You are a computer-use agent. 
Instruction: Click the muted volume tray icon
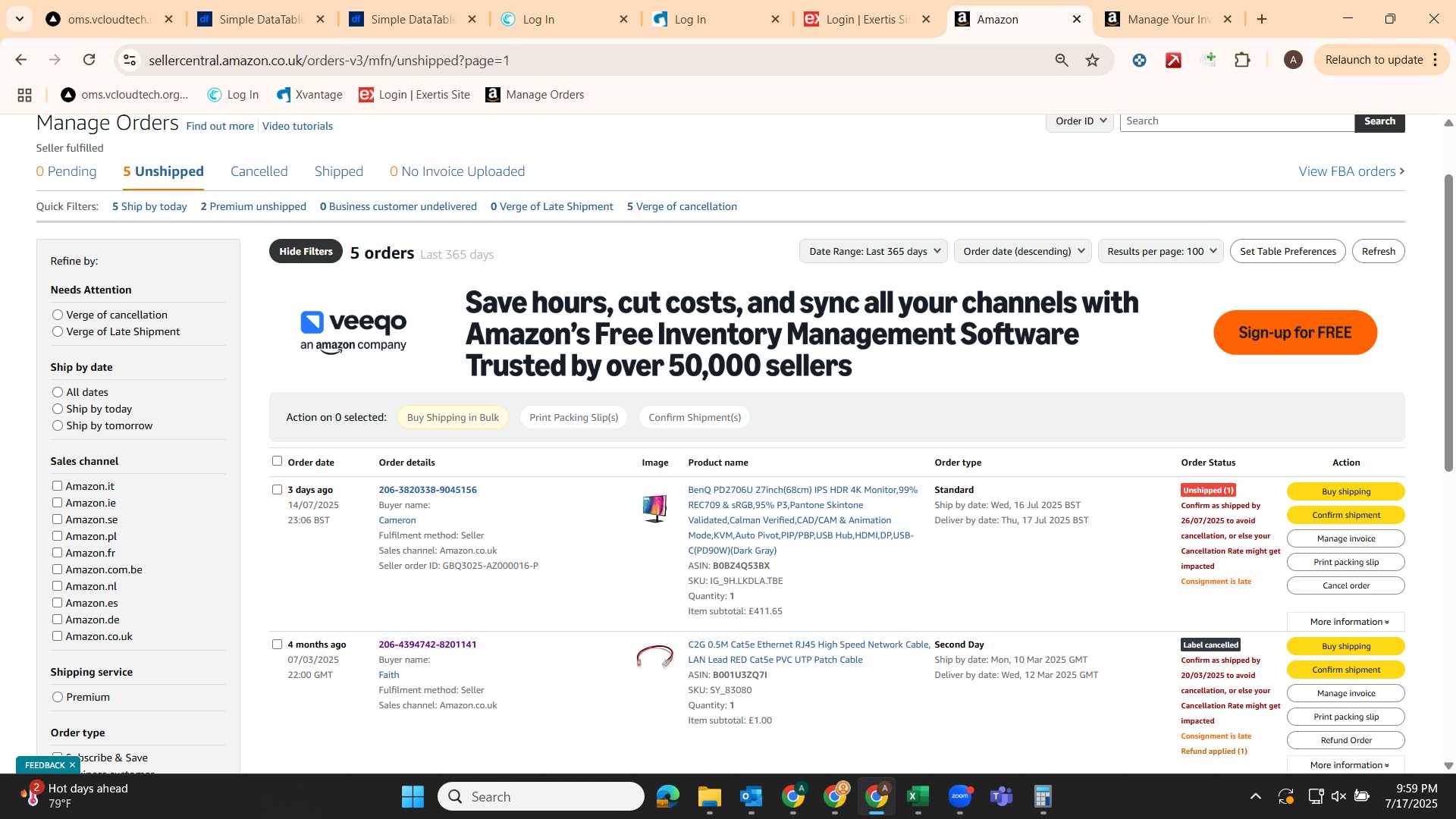coord(1338,796)
